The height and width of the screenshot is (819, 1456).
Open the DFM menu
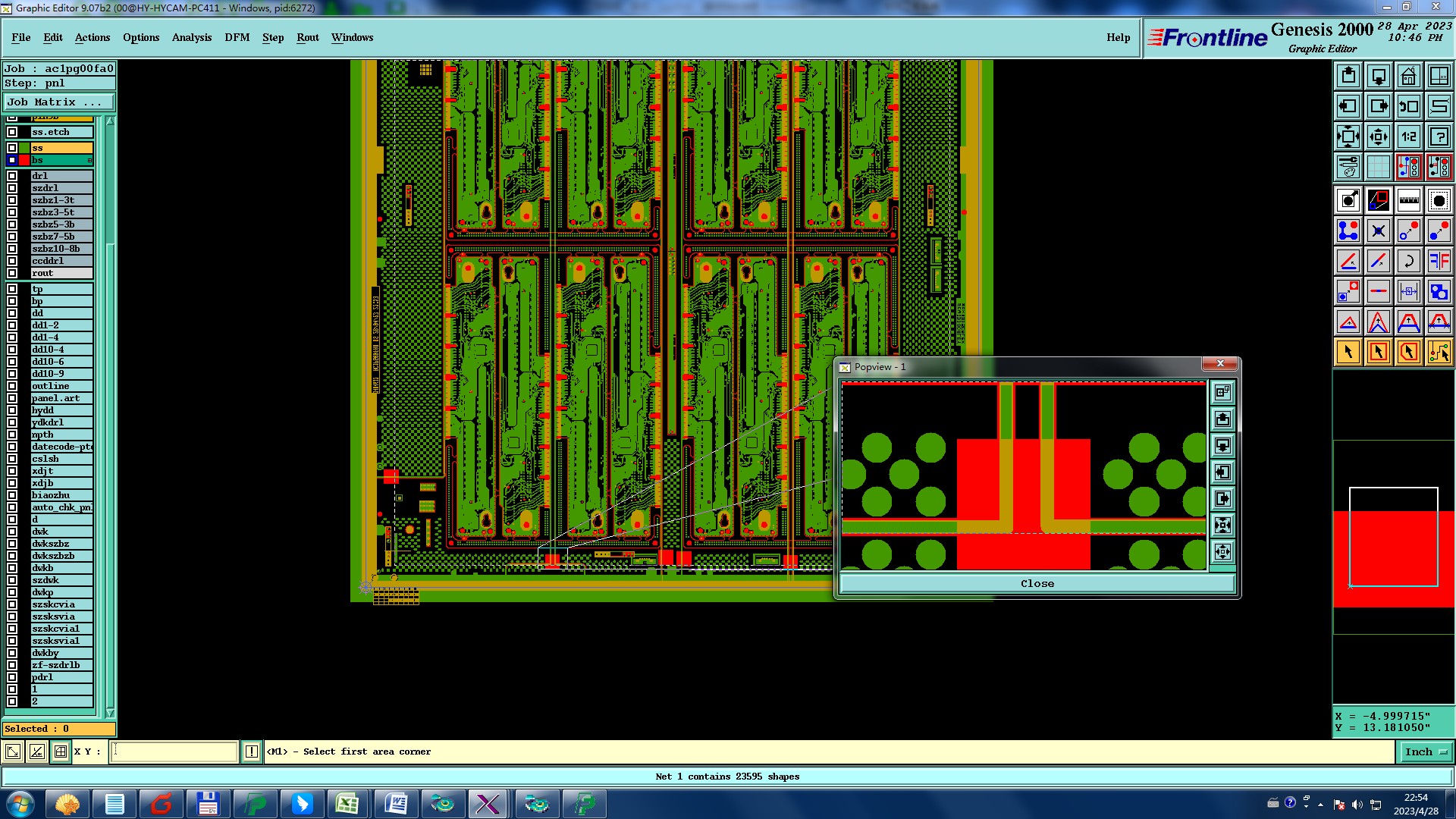coord(237,37)
